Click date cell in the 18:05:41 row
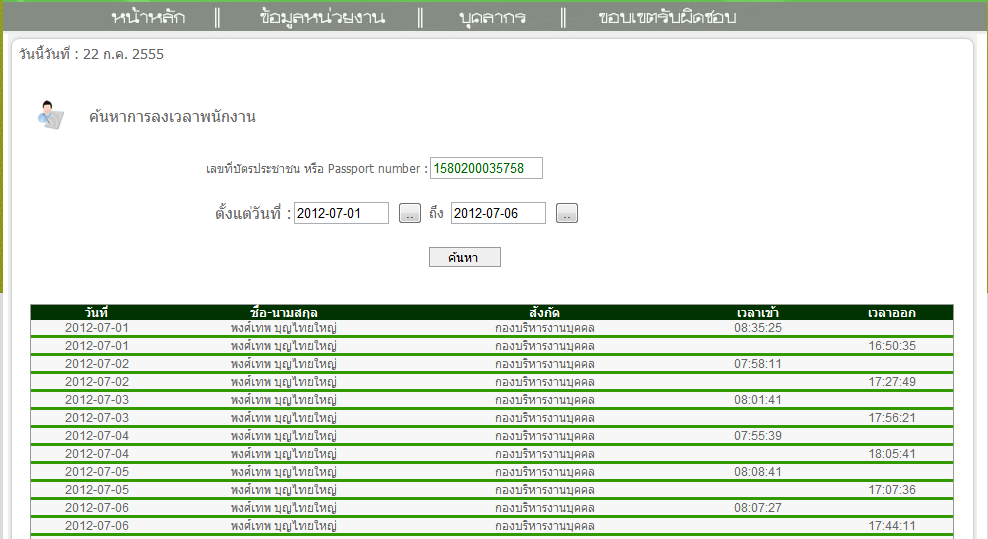 96,453
